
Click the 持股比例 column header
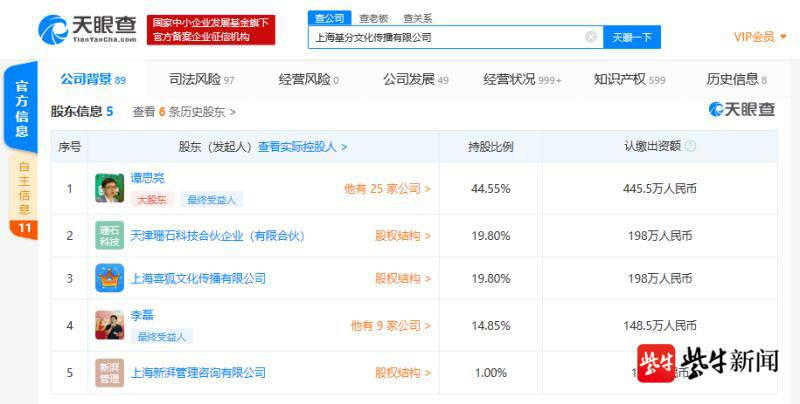point(491,147)
